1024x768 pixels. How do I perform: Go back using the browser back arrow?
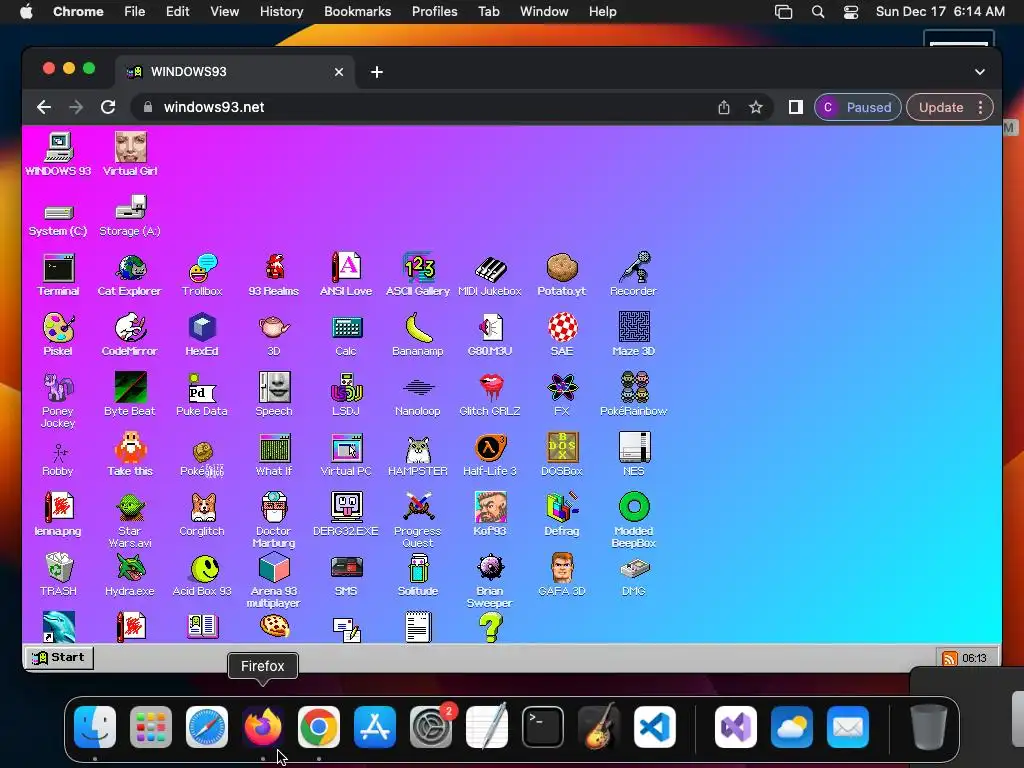tap(44, 107)
